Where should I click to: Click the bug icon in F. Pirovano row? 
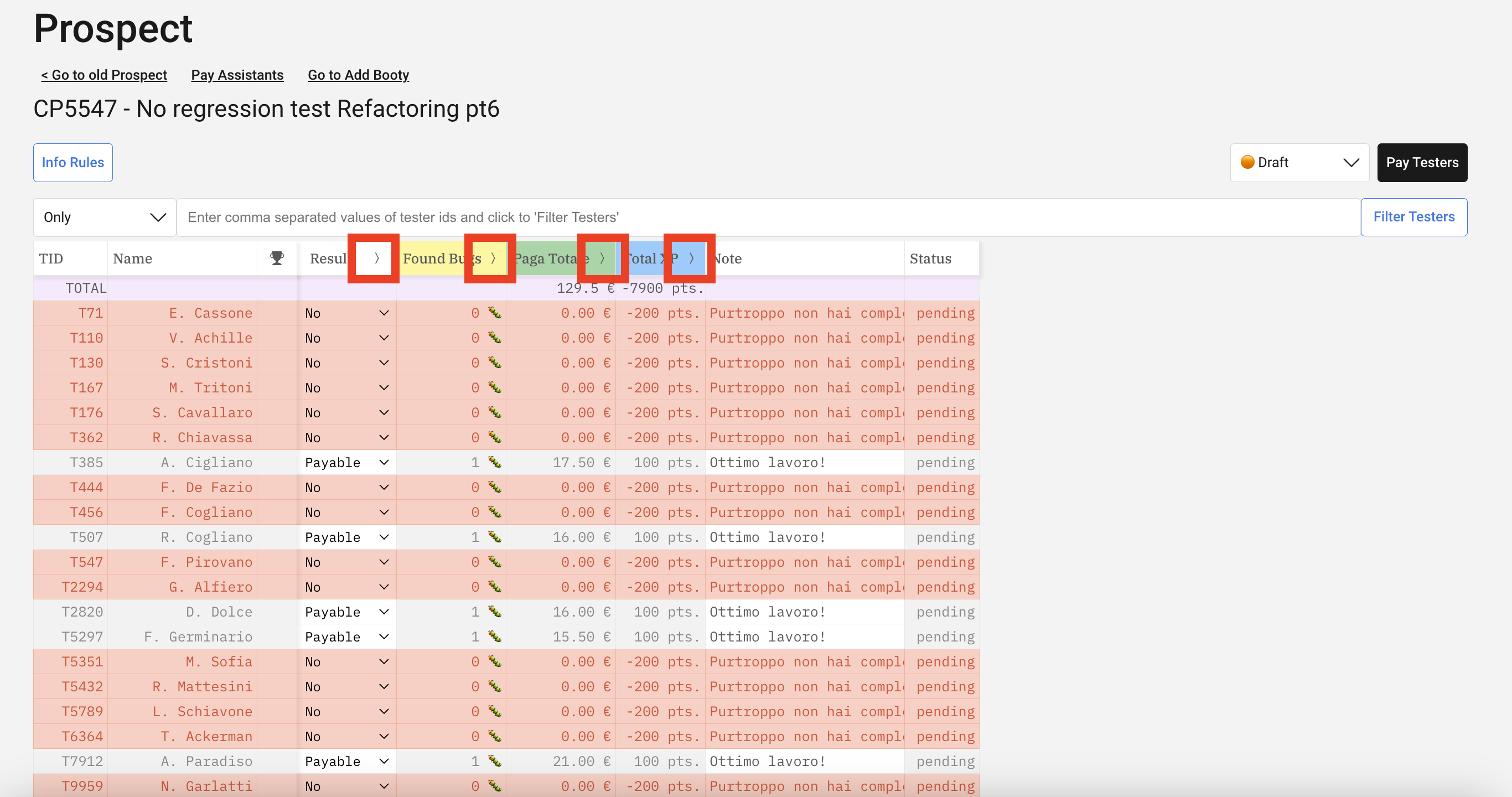click(495, 562)
